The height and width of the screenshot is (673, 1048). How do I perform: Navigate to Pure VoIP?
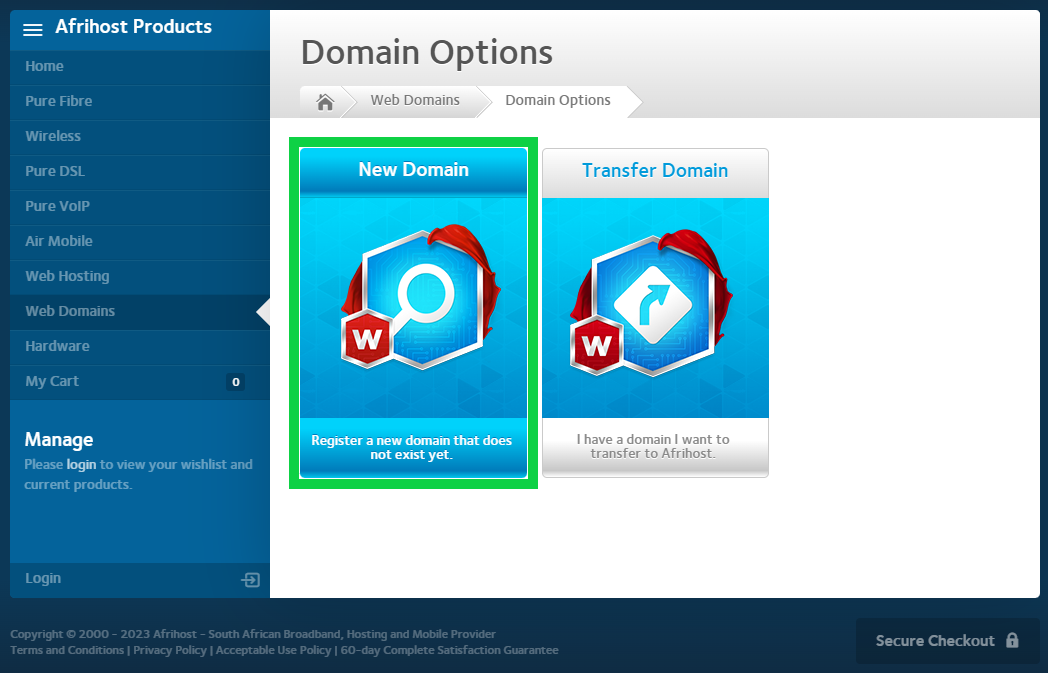[58, 206]
